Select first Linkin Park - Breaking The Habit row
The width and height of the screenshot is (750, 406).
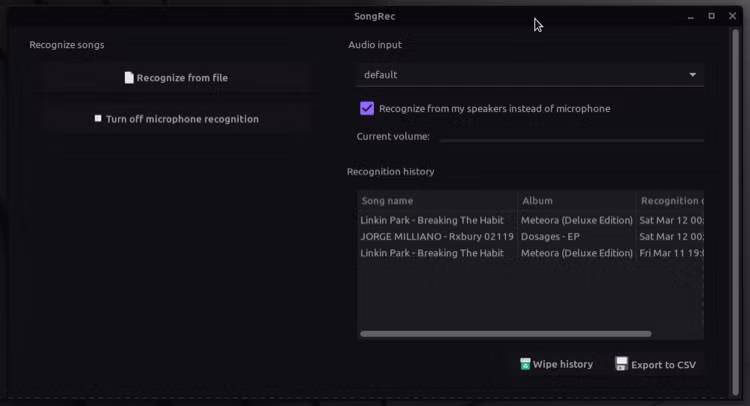(x=530, y=220)
